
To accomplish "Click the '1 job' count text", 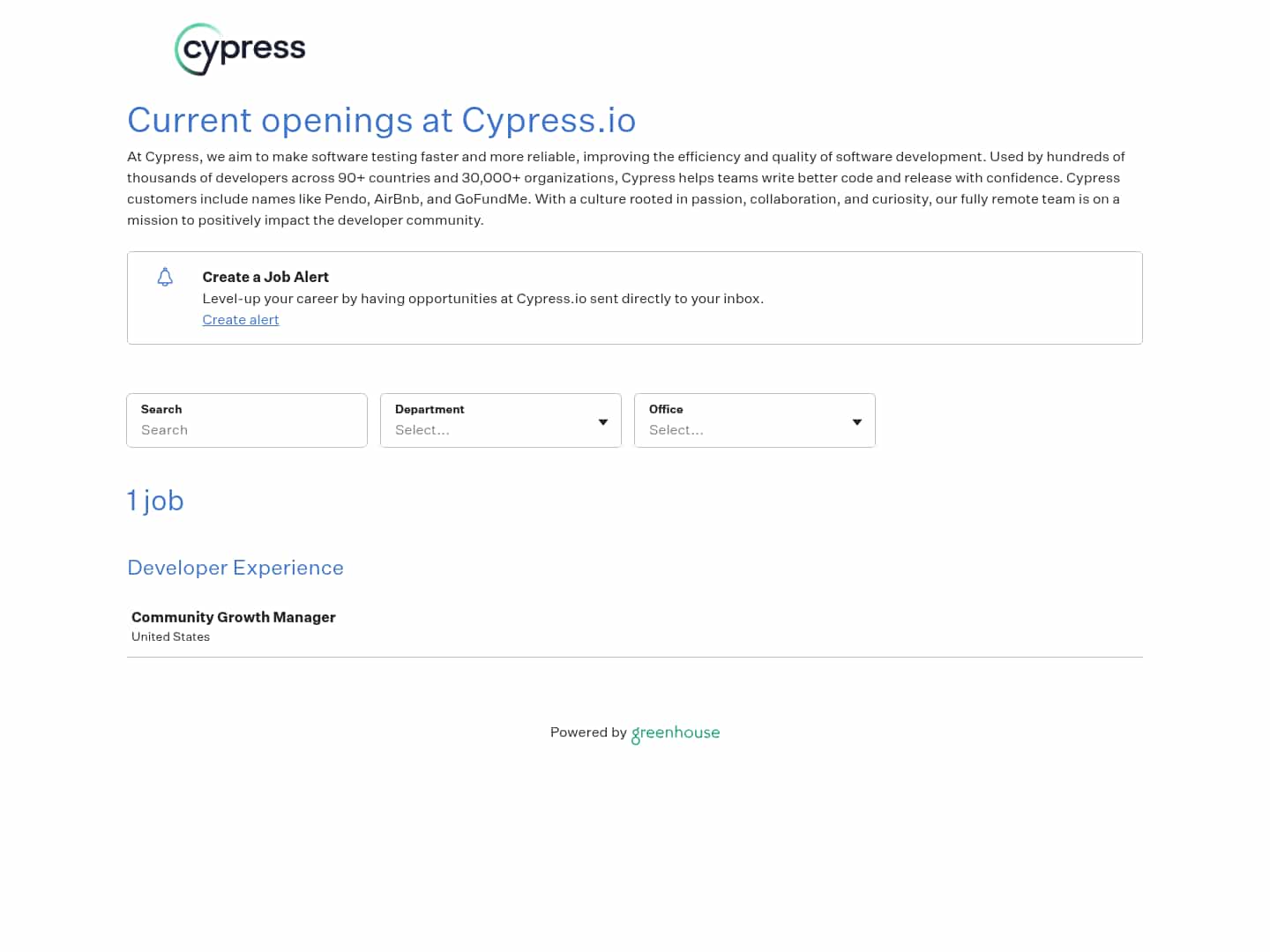I will pos(155,501).
